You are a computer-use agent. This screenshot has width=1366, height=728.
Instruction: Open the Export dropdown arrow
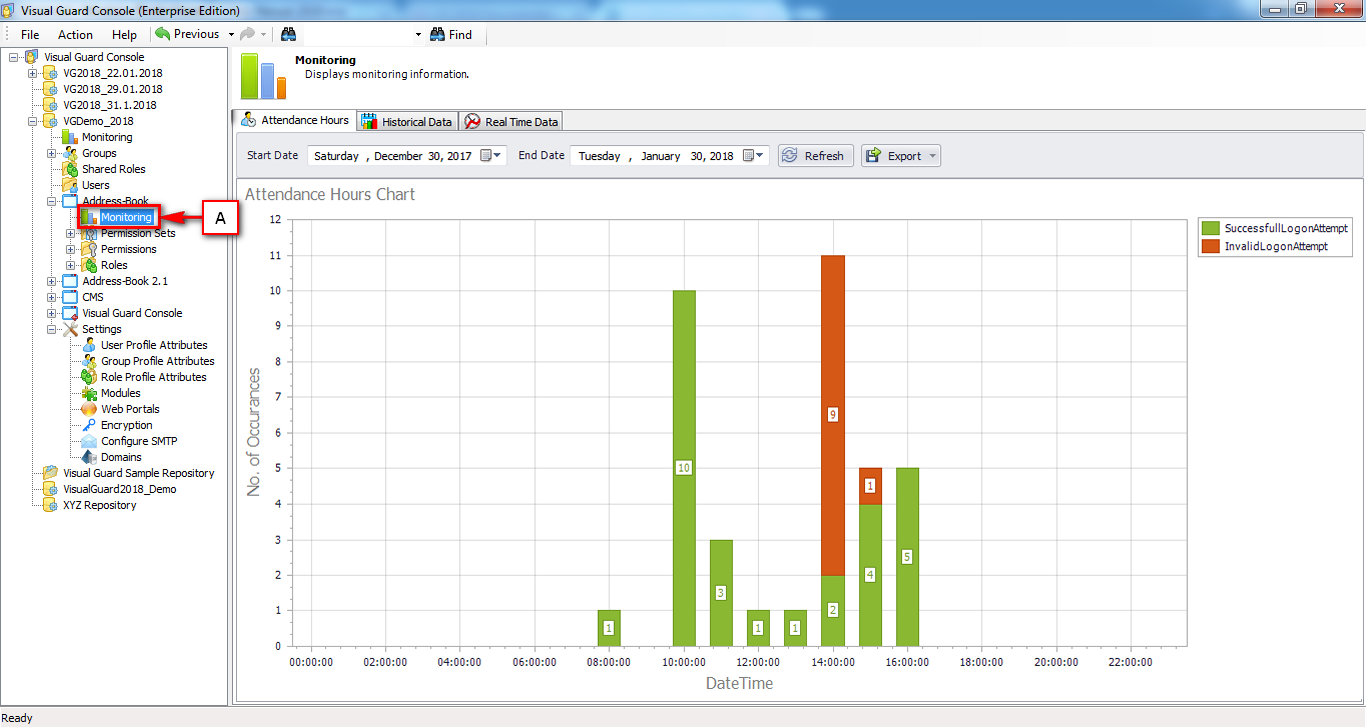click(931, 155)
